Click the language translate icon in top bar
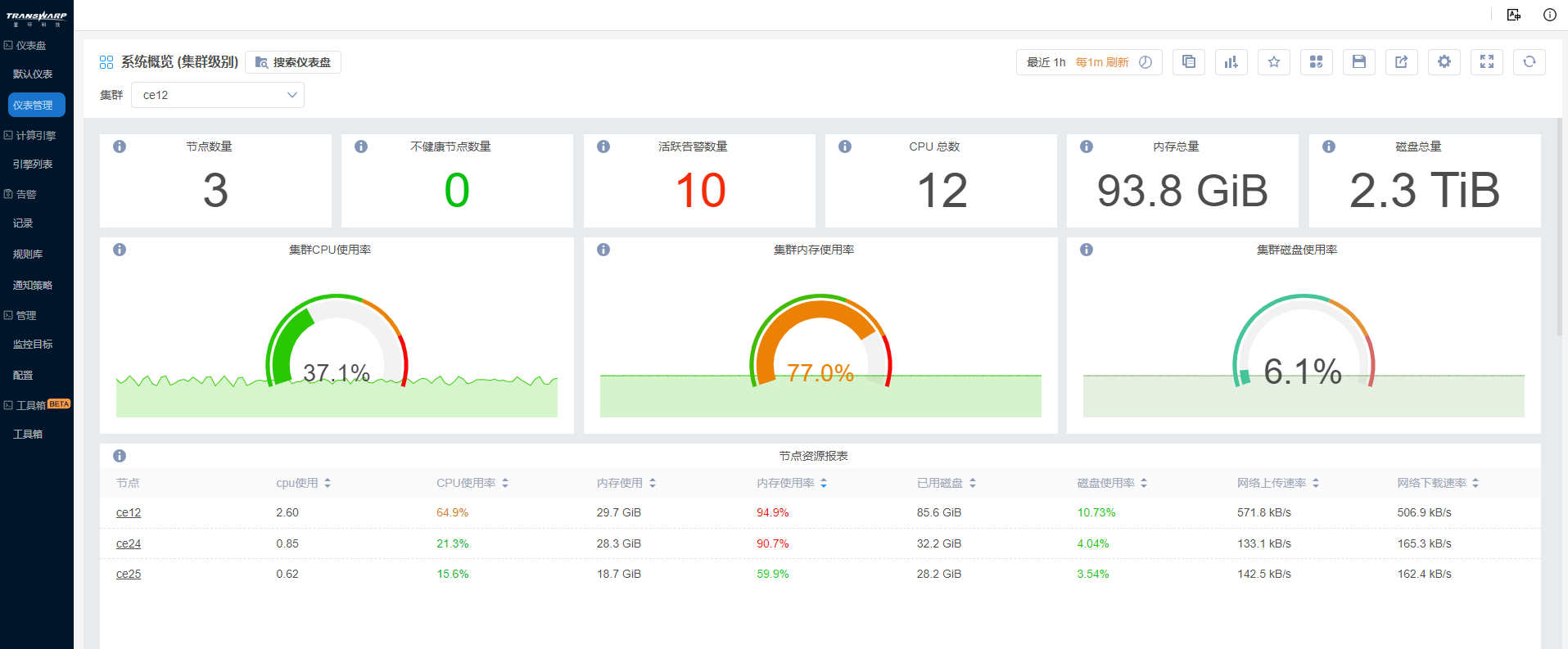 pos(1514,15)
